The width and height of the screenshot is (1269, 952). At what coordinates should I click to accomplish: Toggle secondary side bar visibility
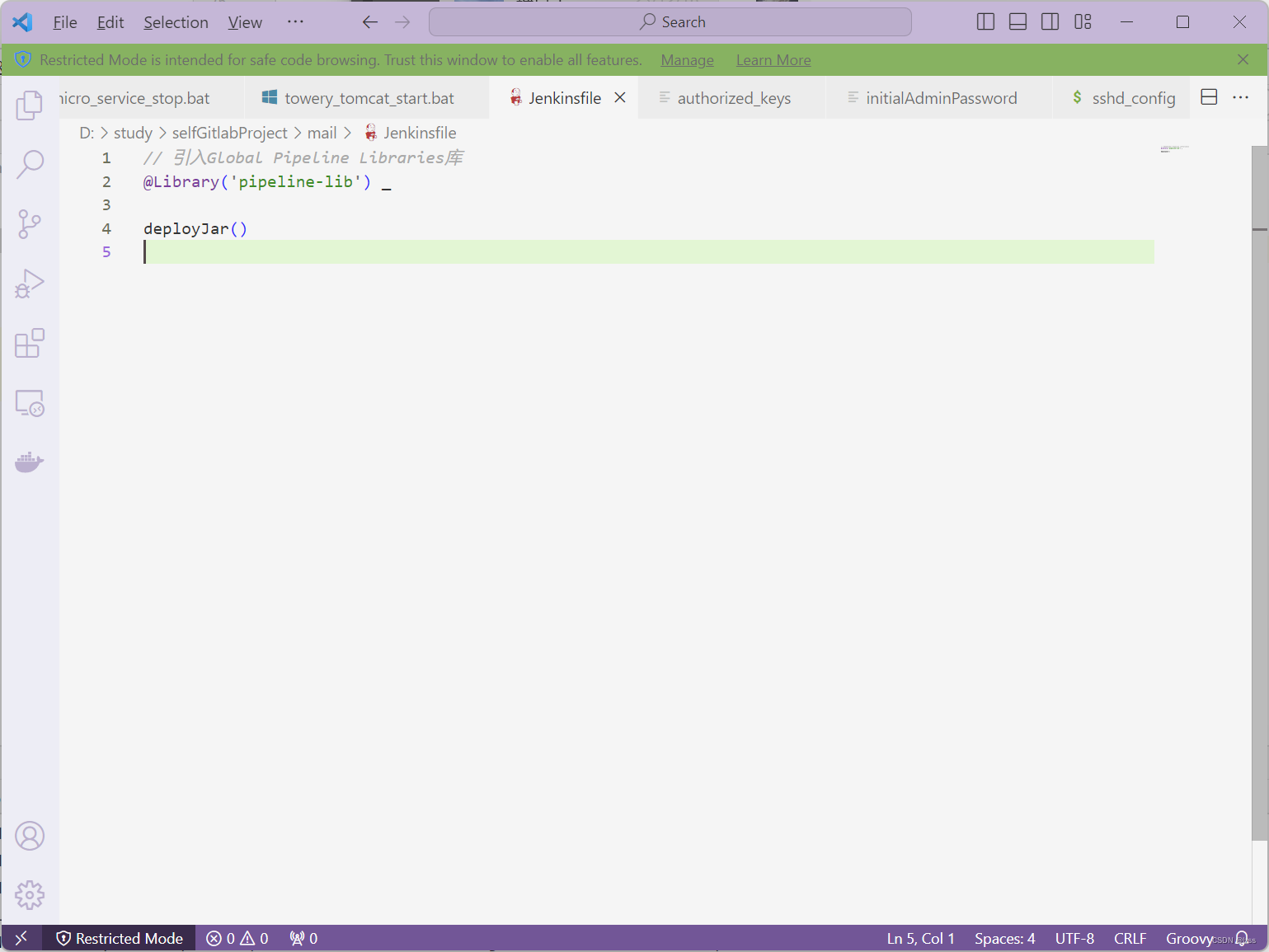pos(1050,22)
